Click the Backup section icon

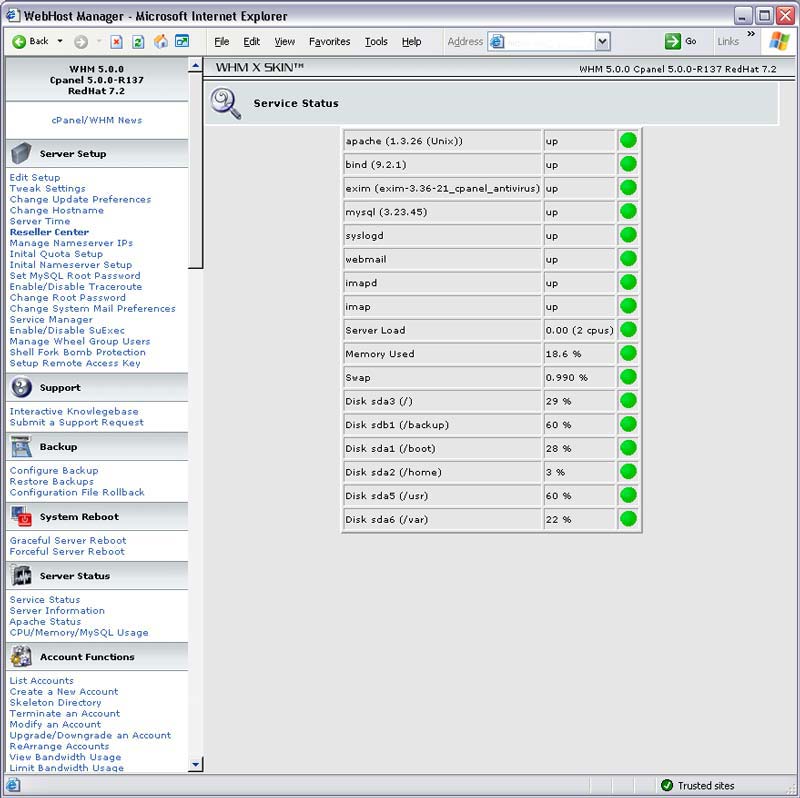[21, 447]
